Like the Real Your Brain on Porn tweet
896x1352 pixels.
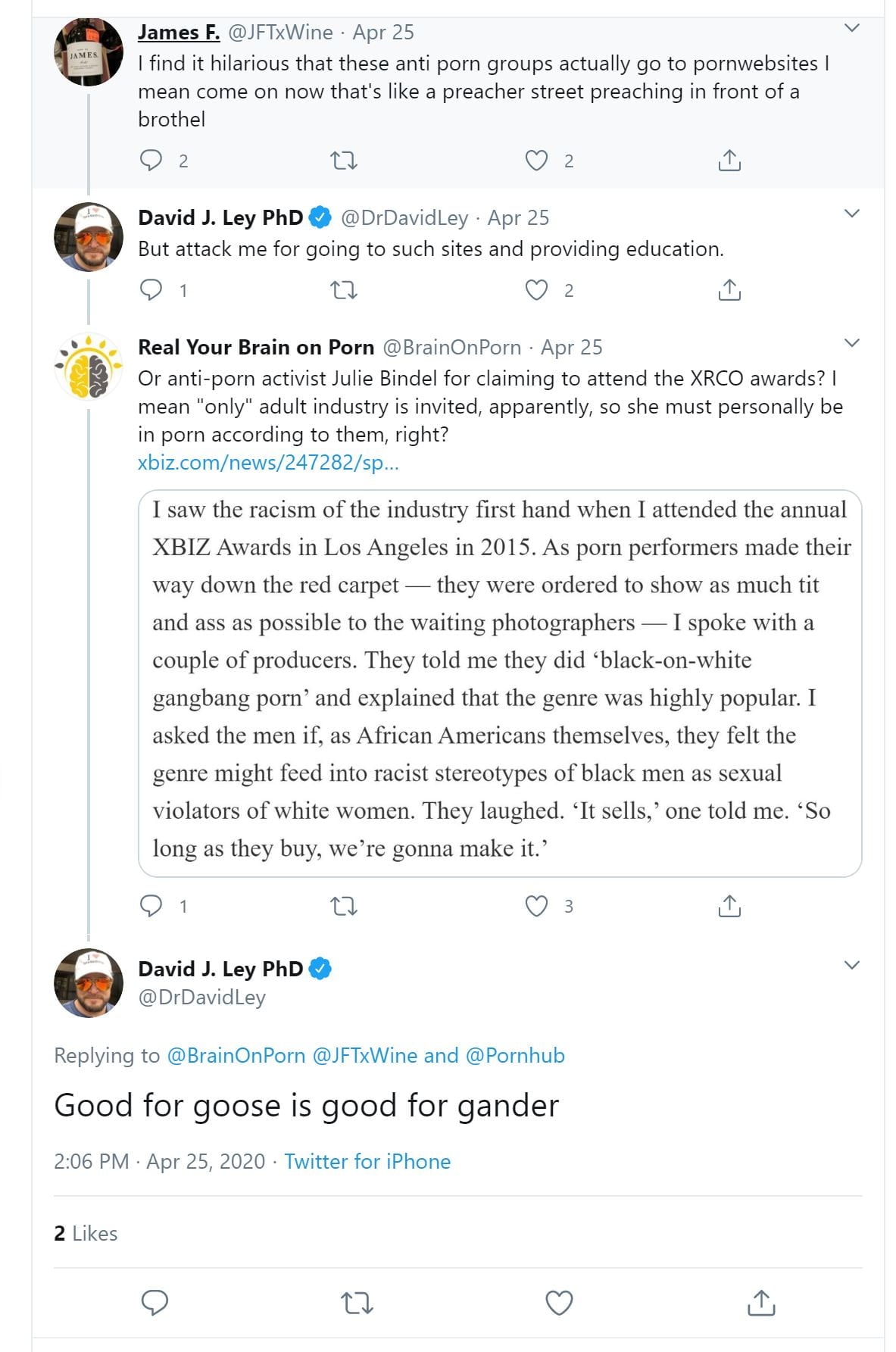(536, 906)
